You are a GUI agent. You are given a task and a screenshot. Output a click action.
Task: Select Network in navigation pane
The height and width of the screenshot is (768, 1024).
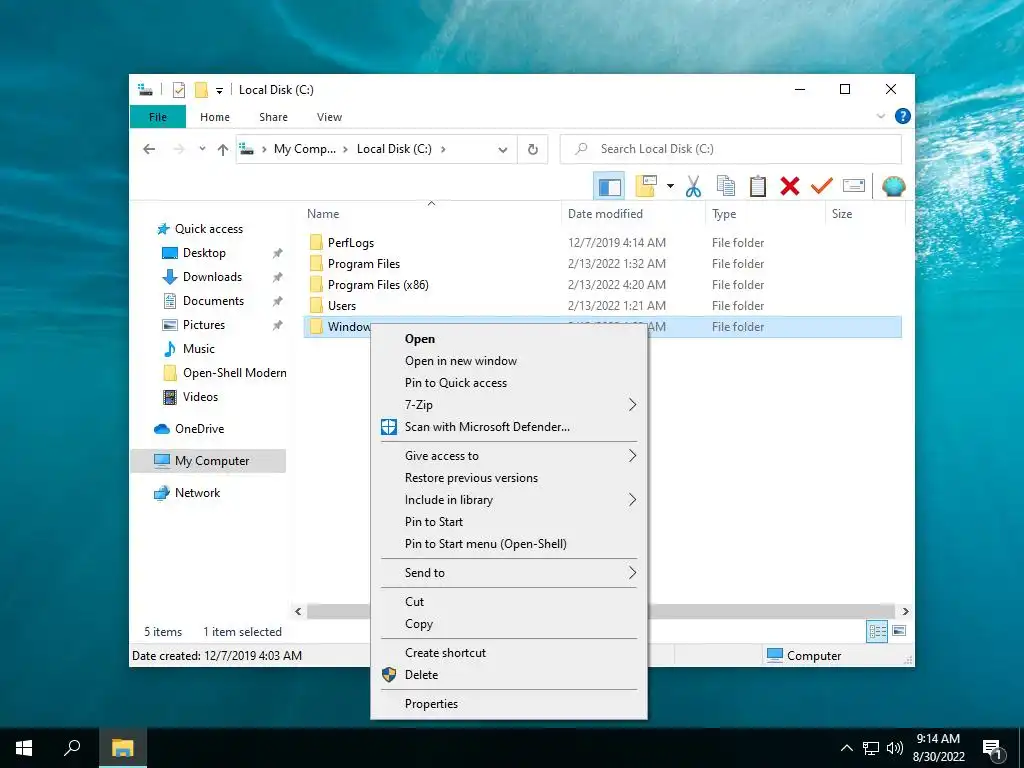click(197, 493)
